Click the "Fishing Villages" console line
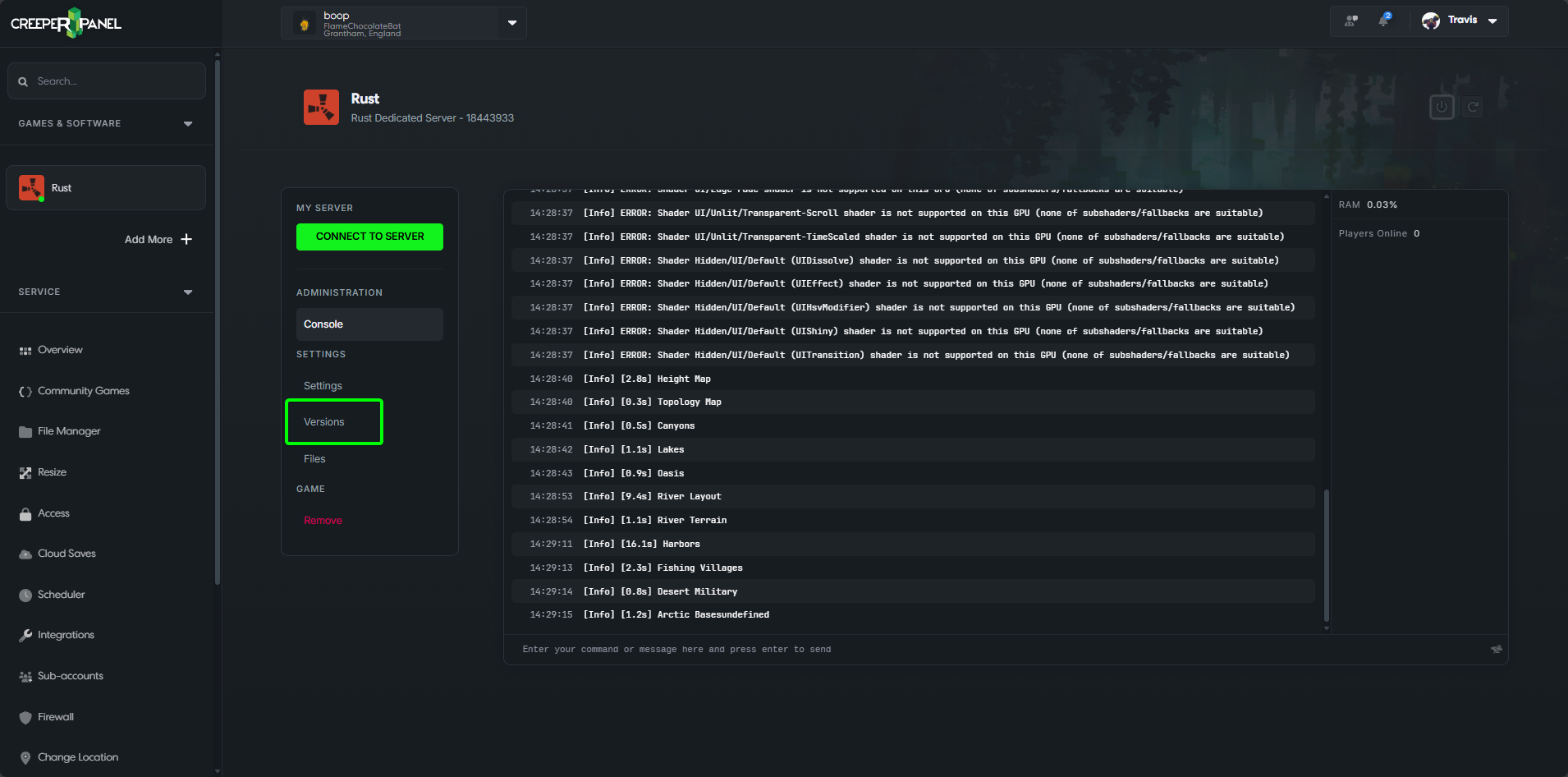 coord(913,568)
